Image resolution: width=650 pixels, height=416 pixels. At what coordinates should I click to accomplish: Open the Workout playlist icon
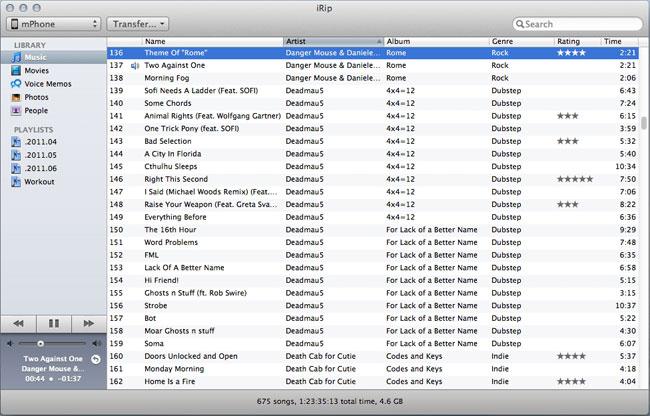pyautogui.click(x=17, y=182)
